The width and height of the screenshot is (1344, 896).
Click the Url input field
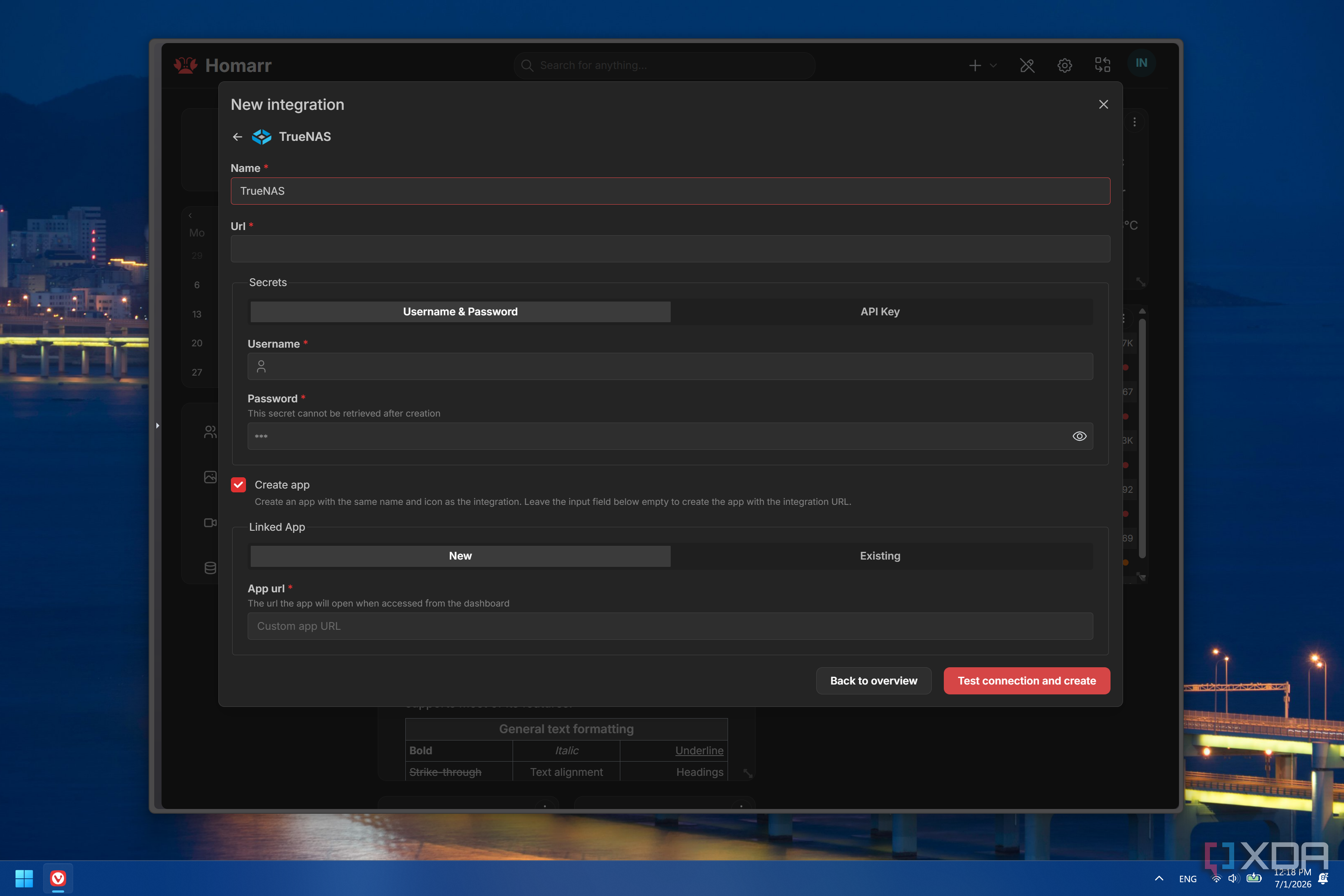(670, 249)
